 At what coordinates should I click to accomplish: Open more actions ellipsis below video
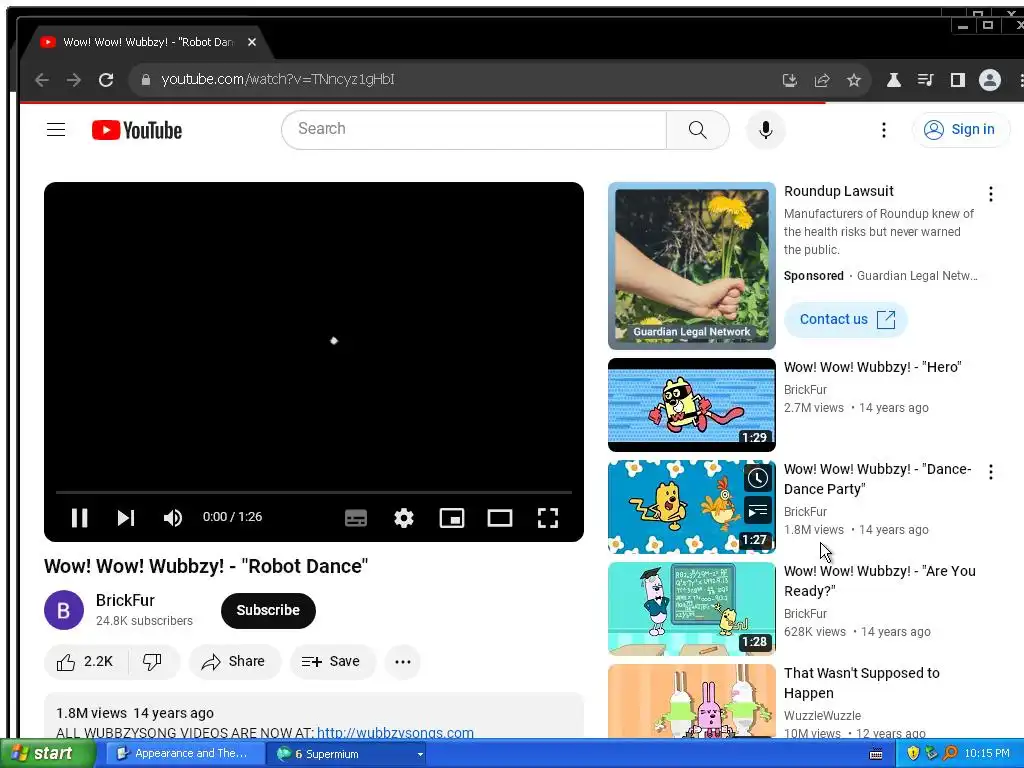coord(402,662)
